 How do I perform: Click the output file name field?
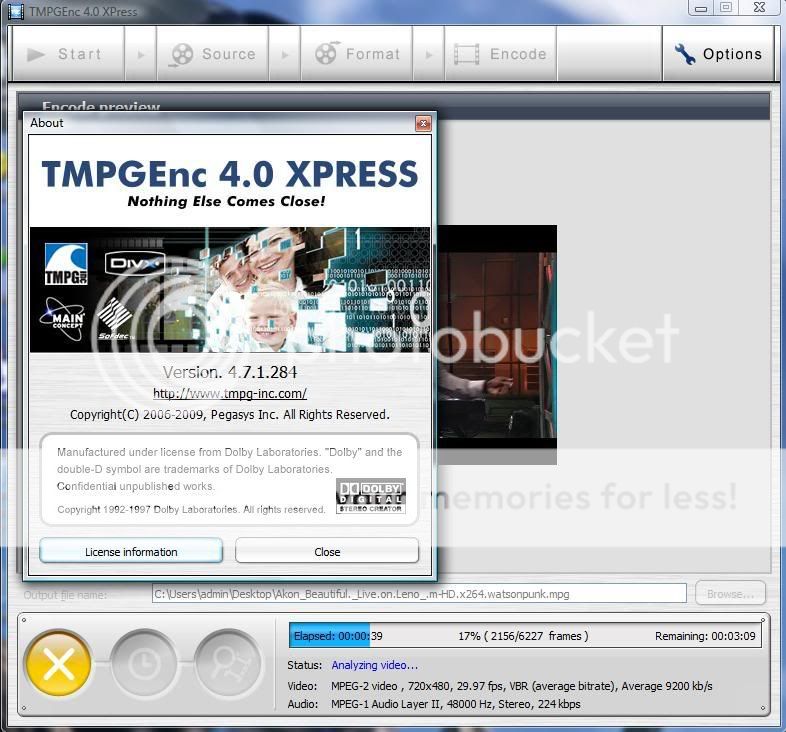[x=419, y=594]
